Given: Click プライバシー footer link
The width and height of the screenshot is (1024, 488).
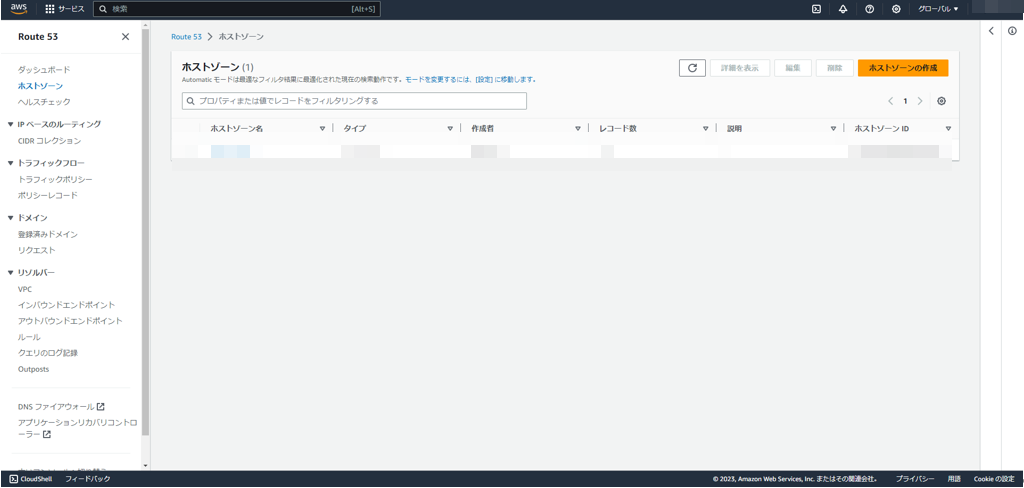Looking at the screenshot, I should point(914,479).
